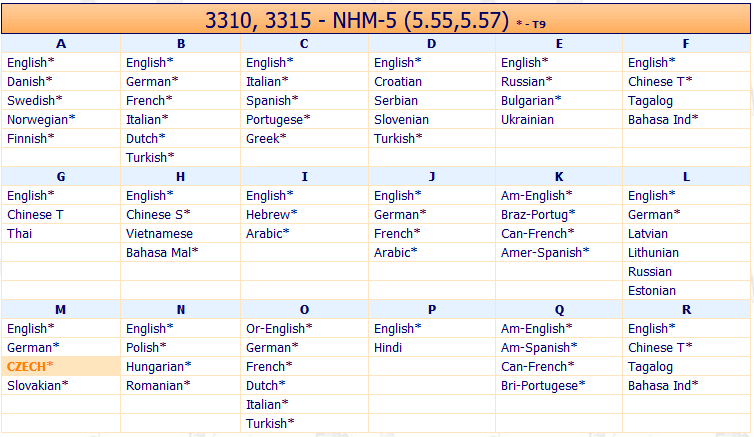Click Bahasa Mal* in group H
Viewport: 754px width, 437px height.
[162, 252]
